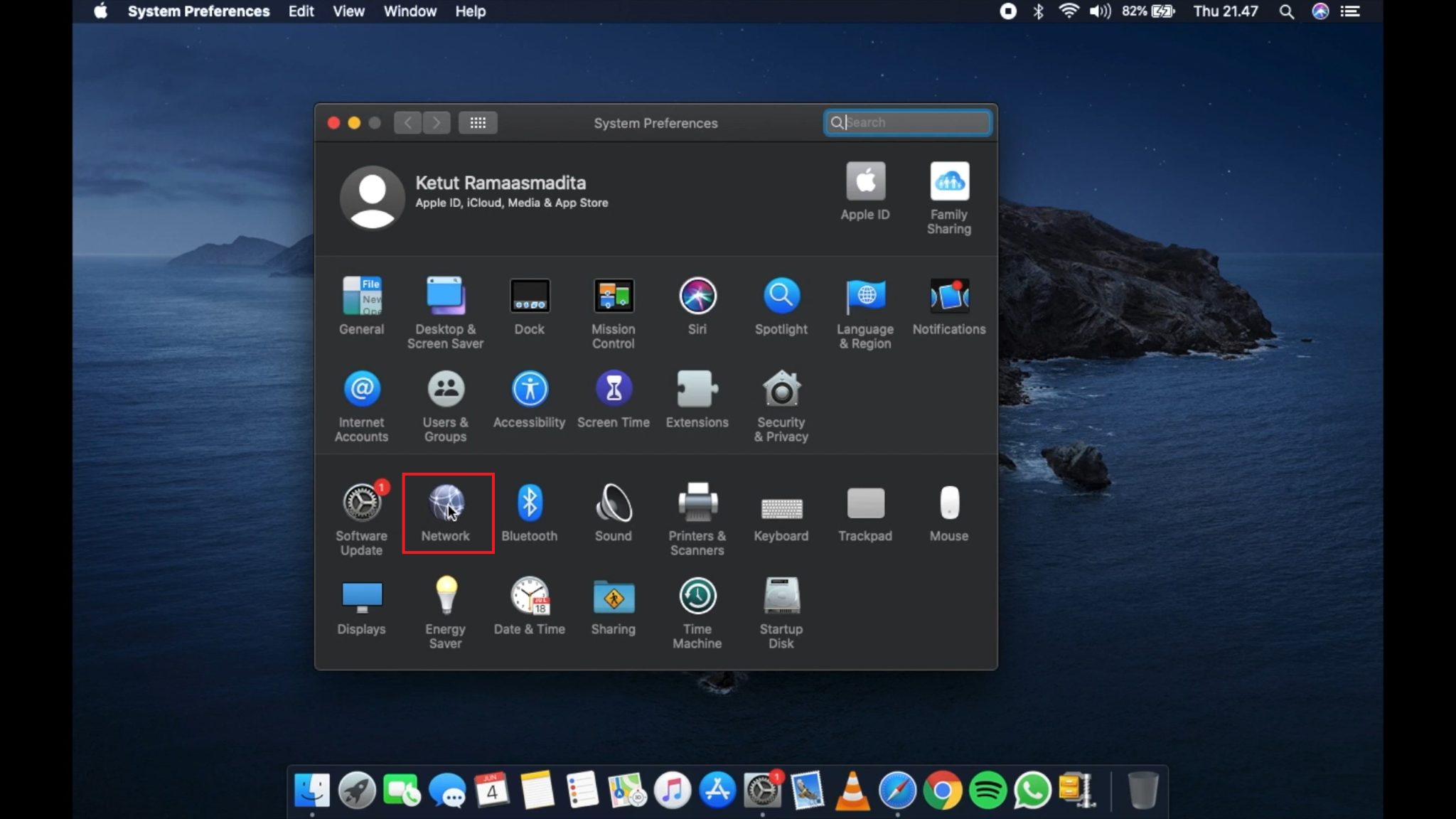
Task: Open the System Preferences menu
Action: click(198, 11)
